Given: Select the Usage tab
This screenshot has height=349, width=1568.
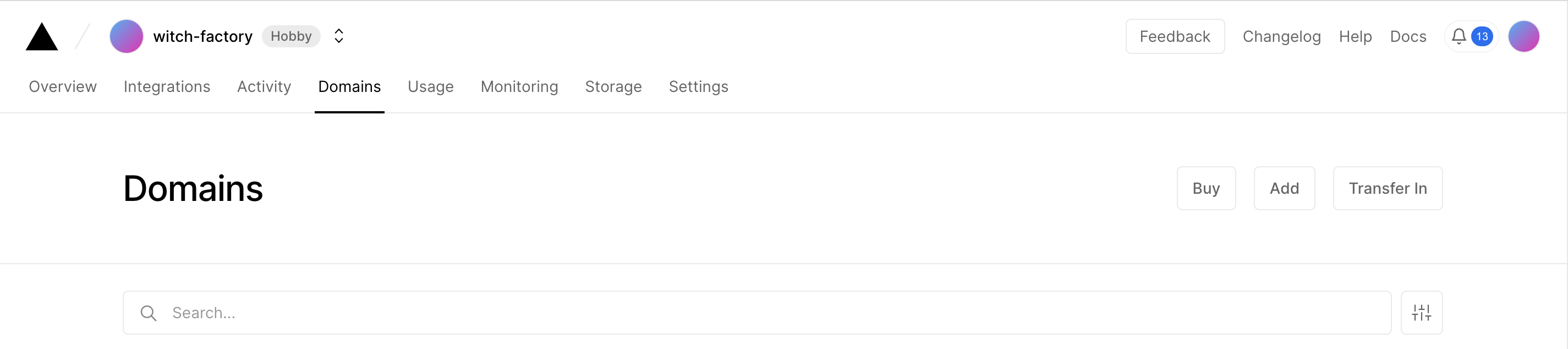Looking at the screenshot, I should [x=430, y=86].
